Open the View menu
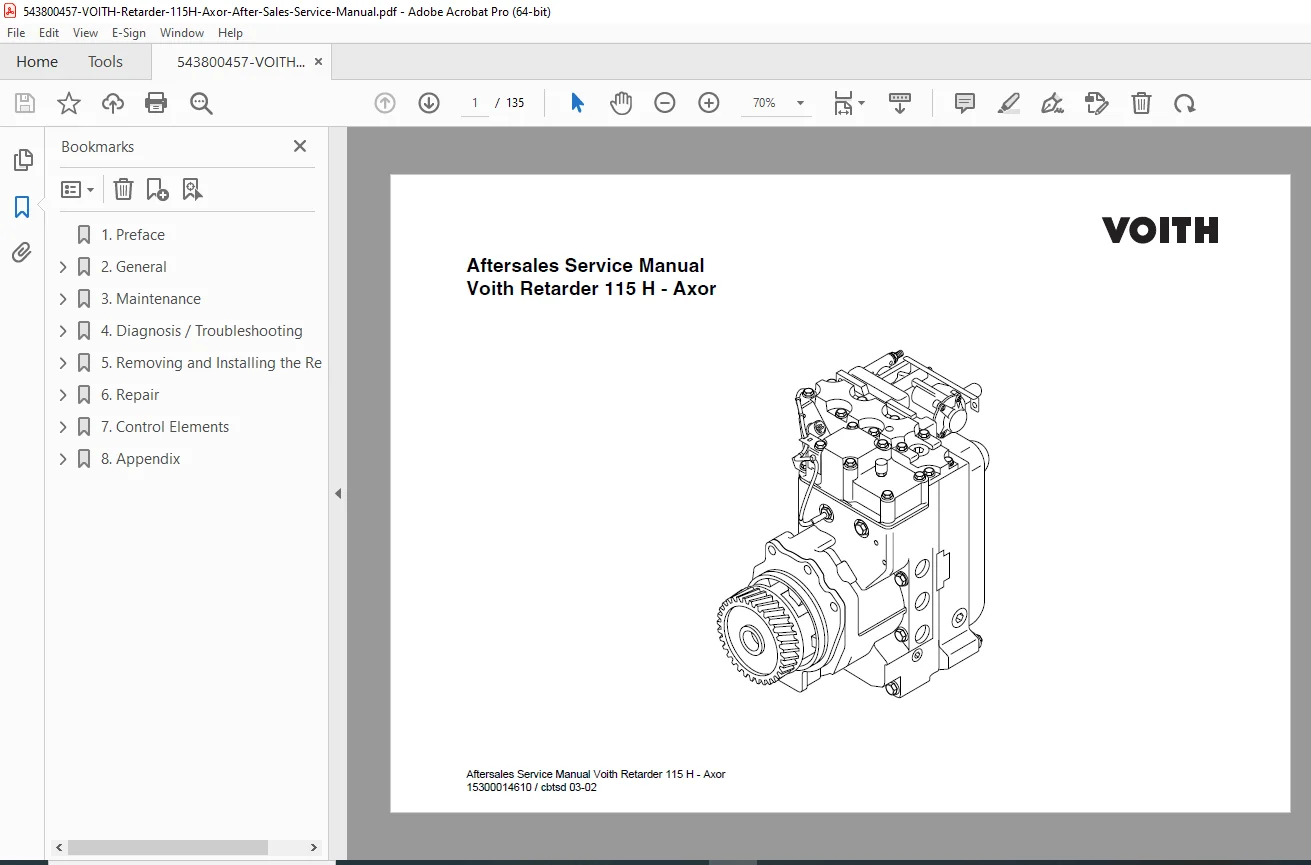 [x=85, y=33]
